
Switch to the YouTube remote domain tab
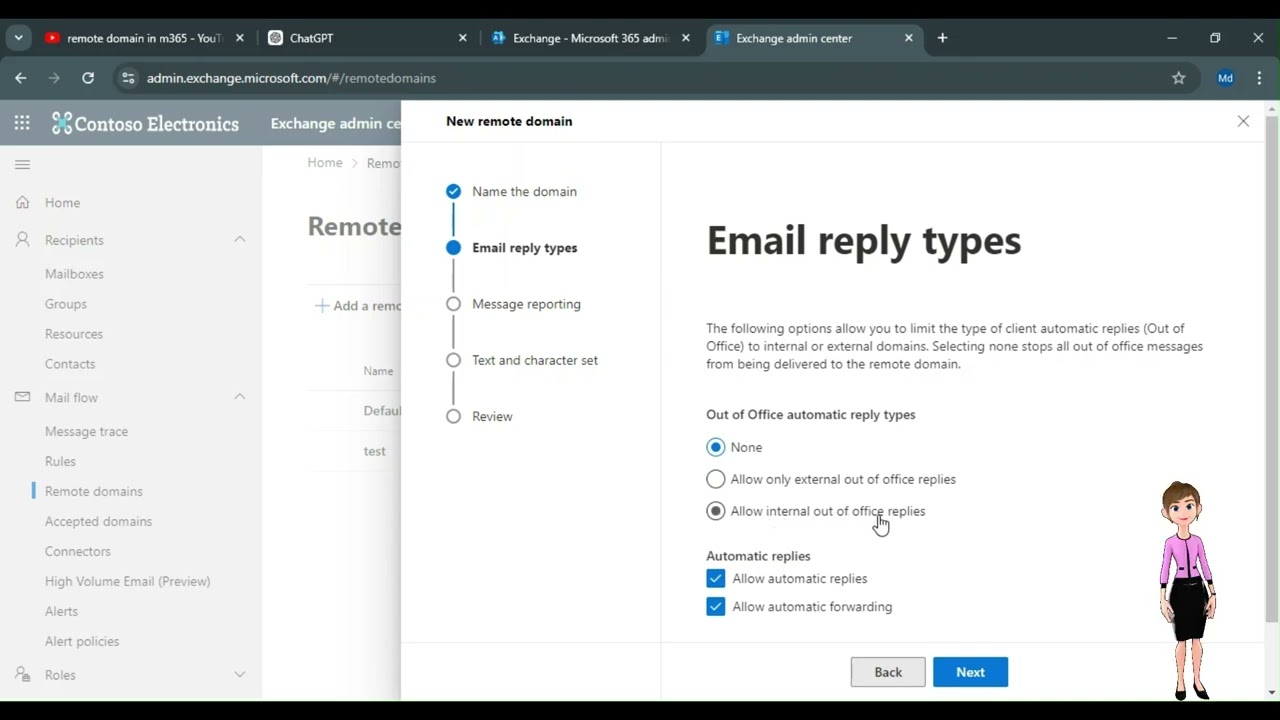[143, 38]
